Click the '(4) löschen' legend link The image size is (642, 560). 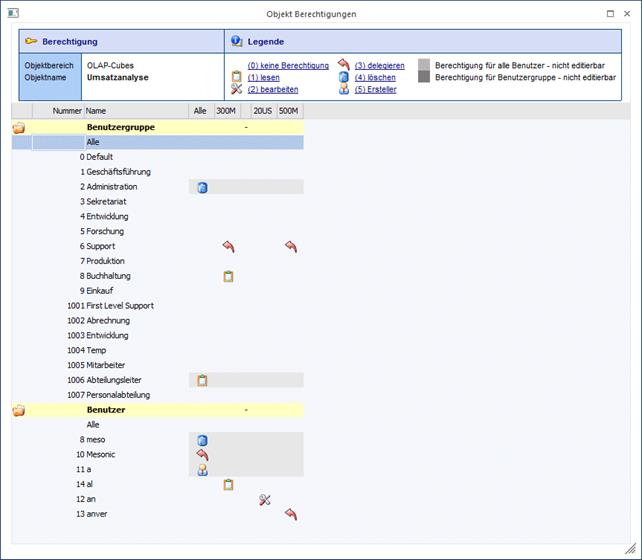pyautogui.click(x=375, y=78)
